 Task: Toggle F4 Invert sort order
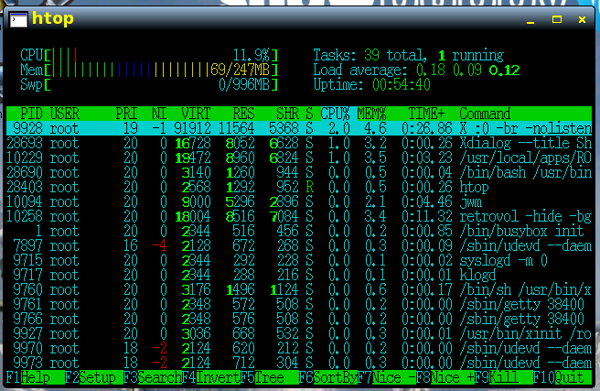[x=211, y=378]
